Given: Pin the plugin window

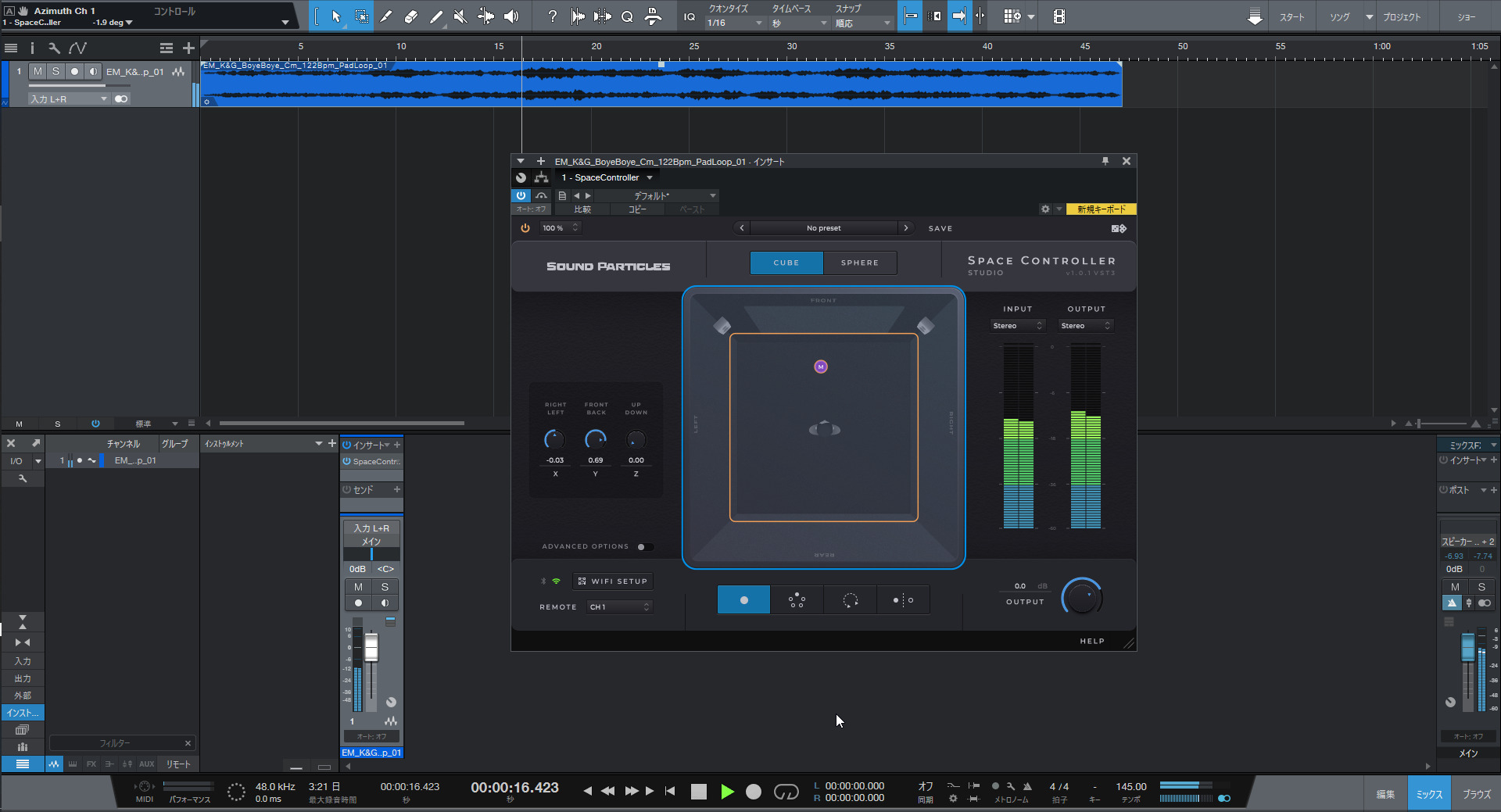Looking at the screenshot, I should pos(1105,161).
